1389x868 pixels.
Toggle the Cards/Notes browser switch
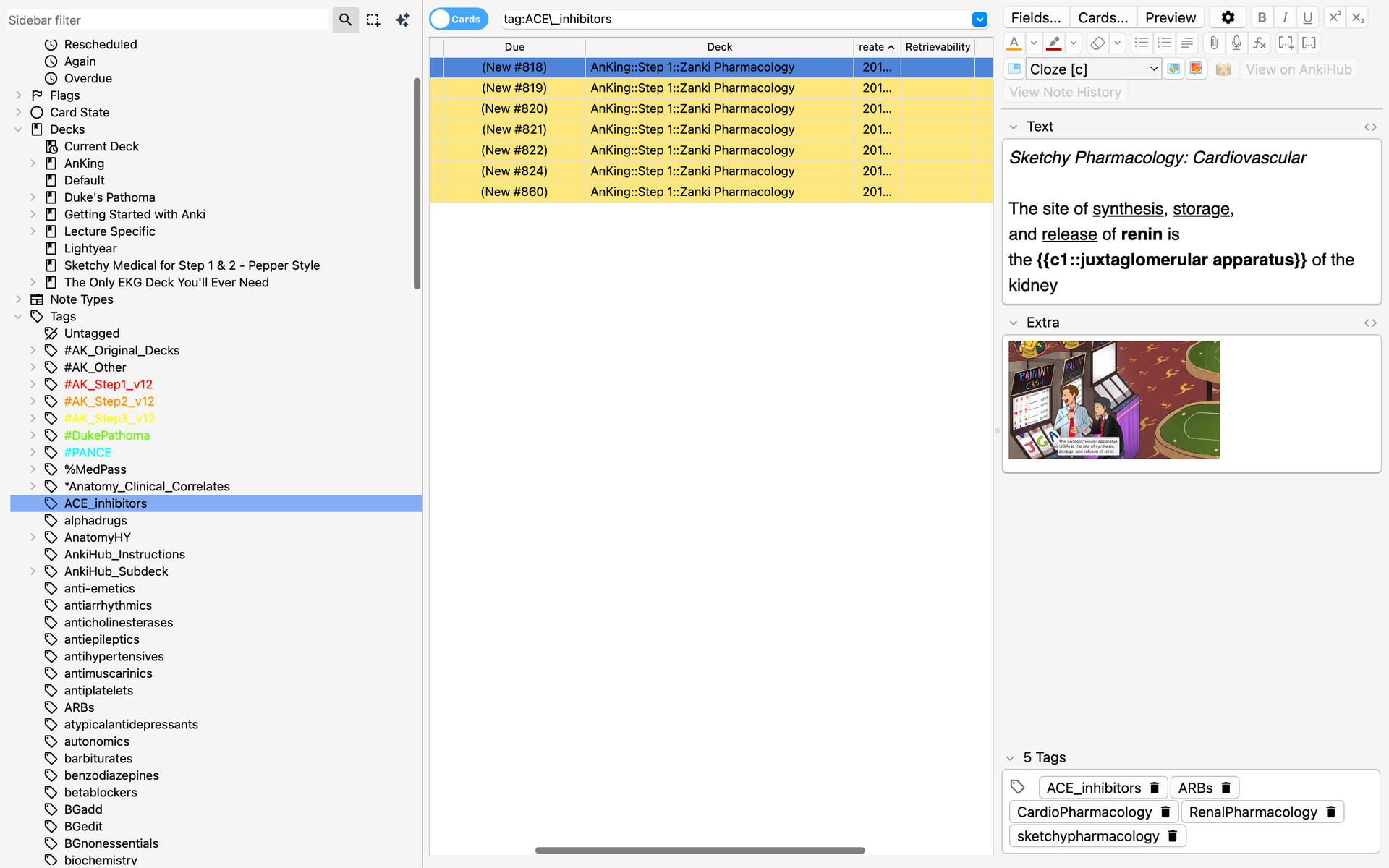[x=459, y=19]
